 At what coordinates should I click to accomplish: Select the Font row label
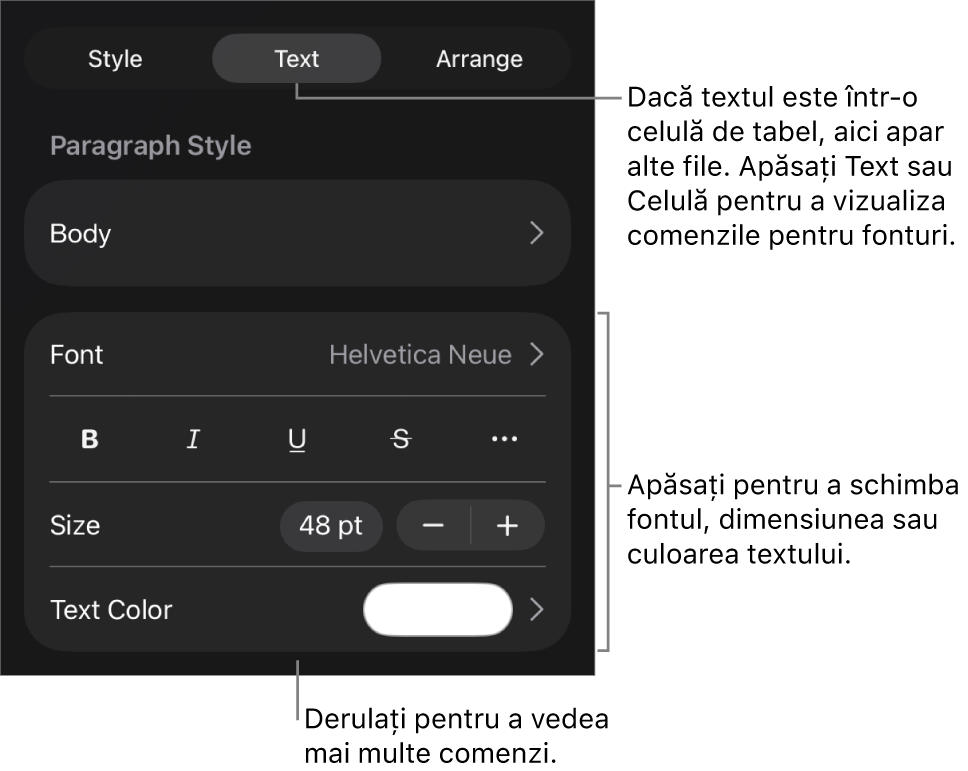coord(77,354)
